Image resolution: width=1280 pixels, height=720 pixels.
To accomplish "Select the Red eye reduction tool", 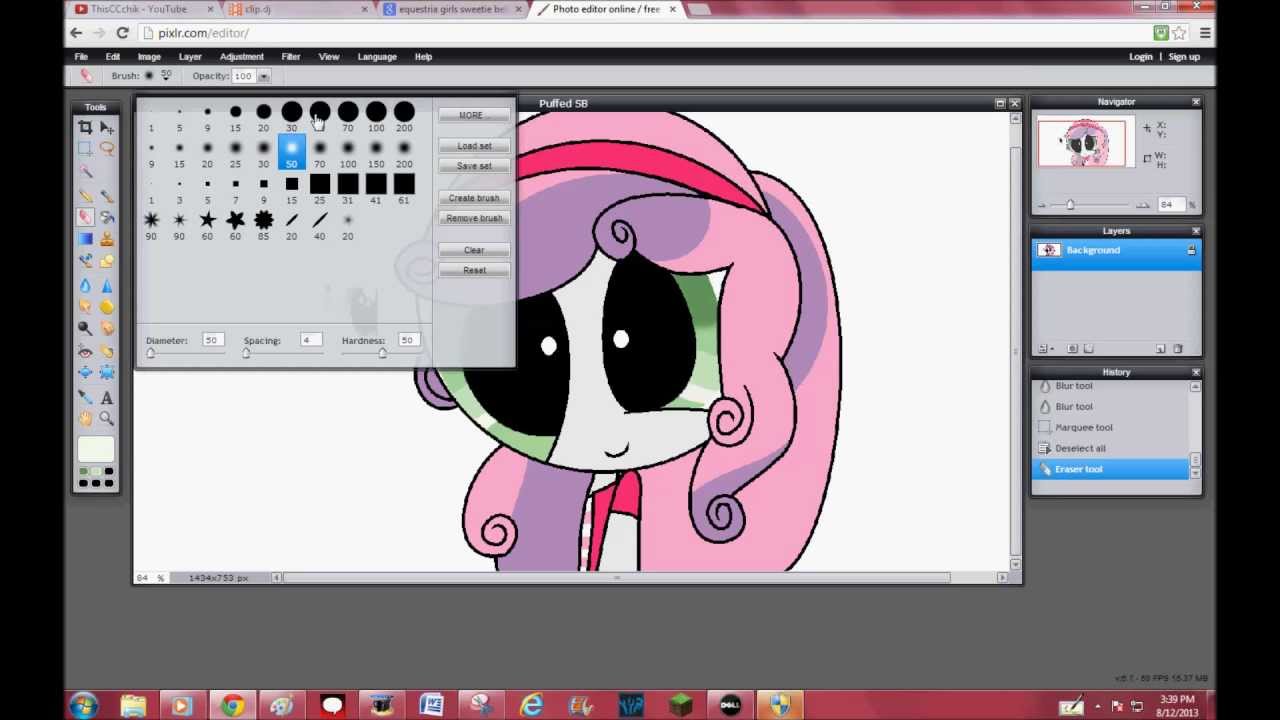I will point(85,351).
